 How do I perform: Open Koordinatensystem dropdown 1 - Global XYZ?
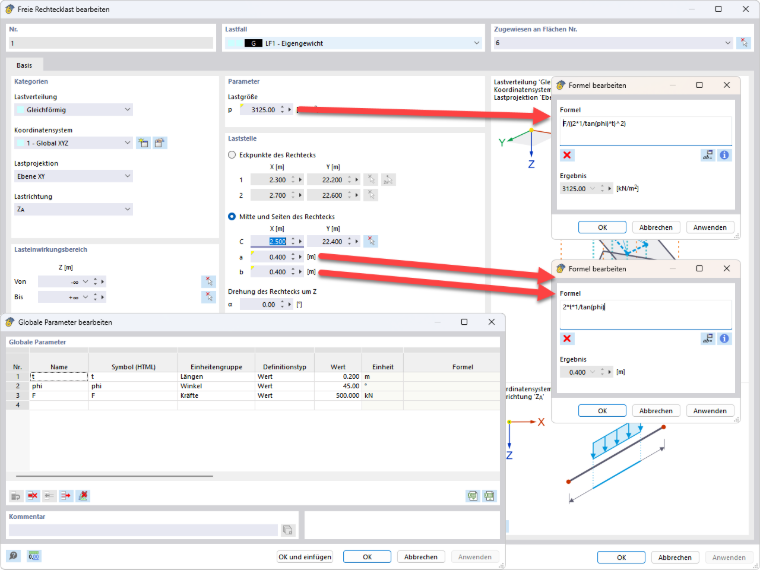click(x=73, y=143)
